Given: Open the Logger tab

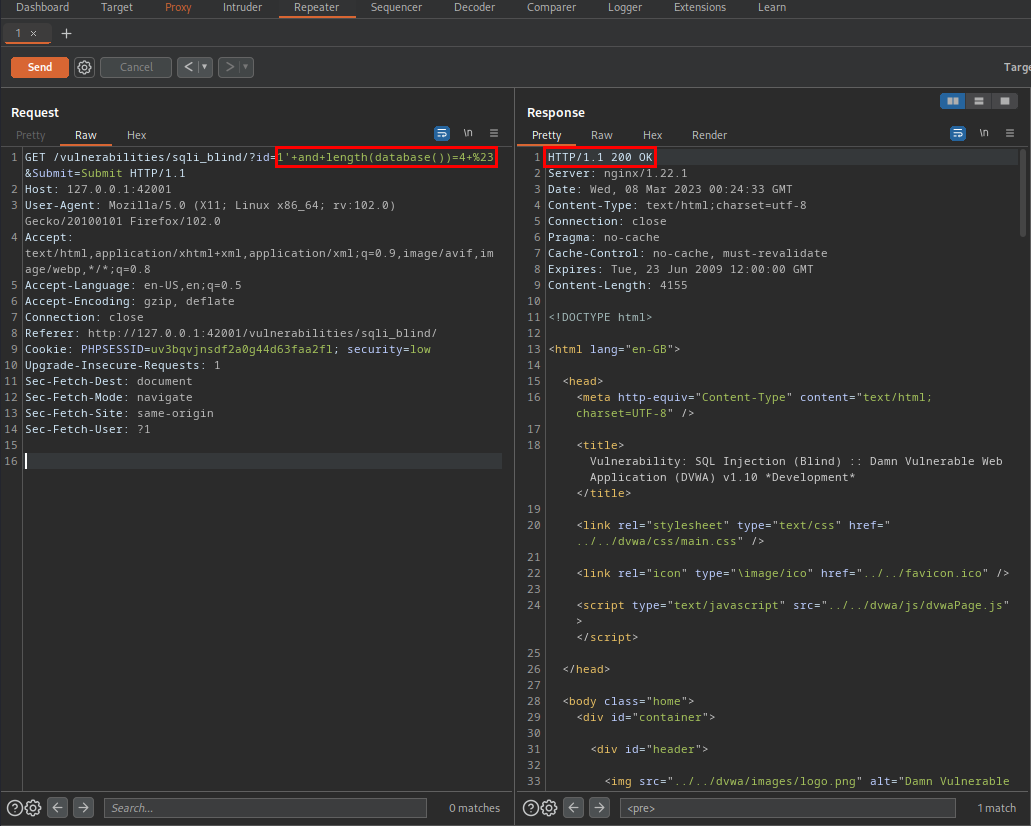Looking at the screenshot, I should tap(625, 7).
